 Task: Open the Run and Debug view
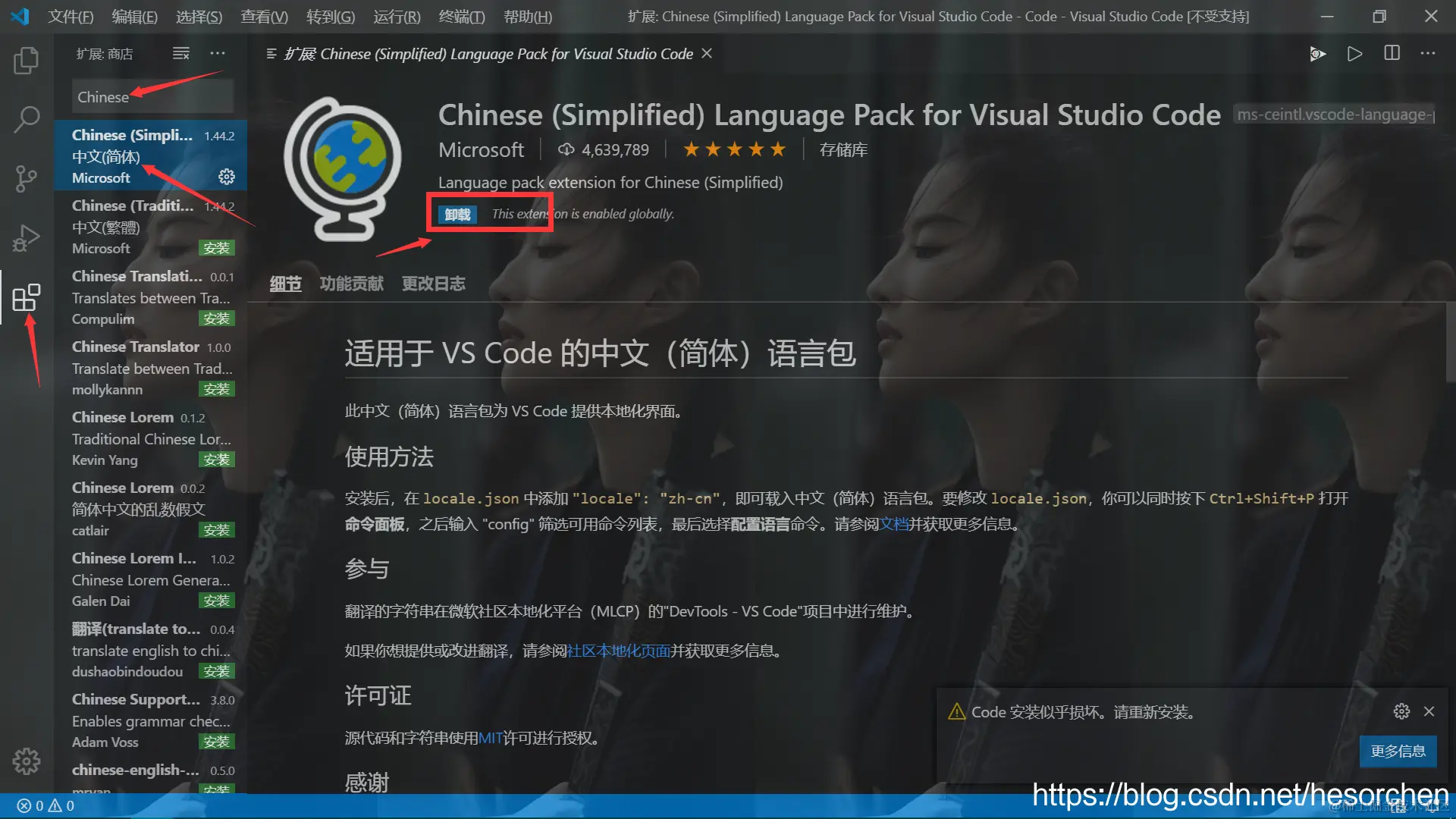pyautogui.click(x=27, y=237)
